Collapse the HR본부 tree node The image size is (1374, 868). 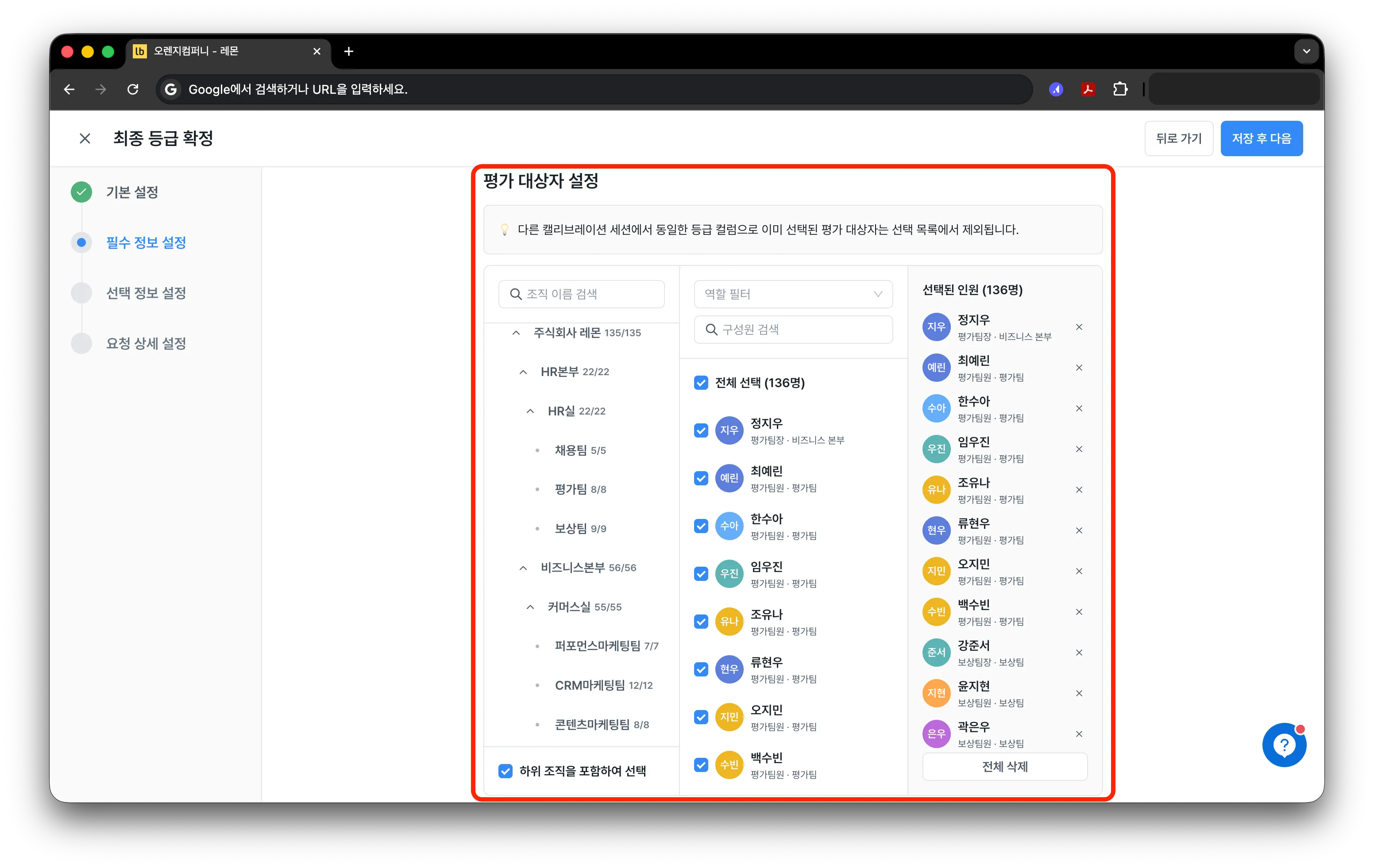pyautogui.click(x=523, y=372)
